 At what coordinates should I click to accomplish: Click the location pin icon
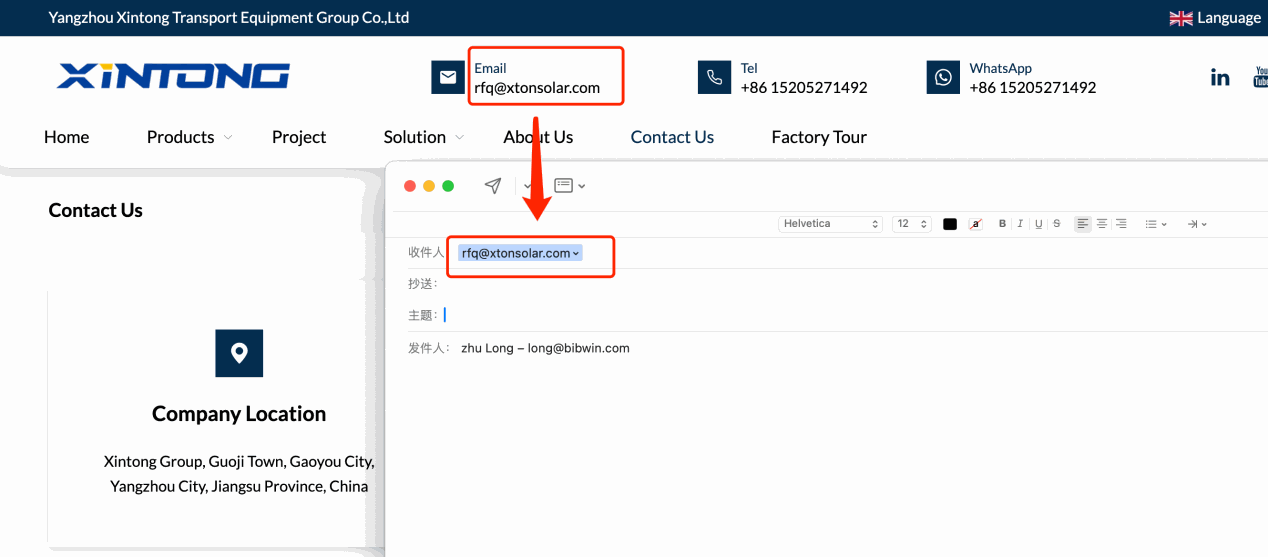pyautogui.click(x=239, y=353)
